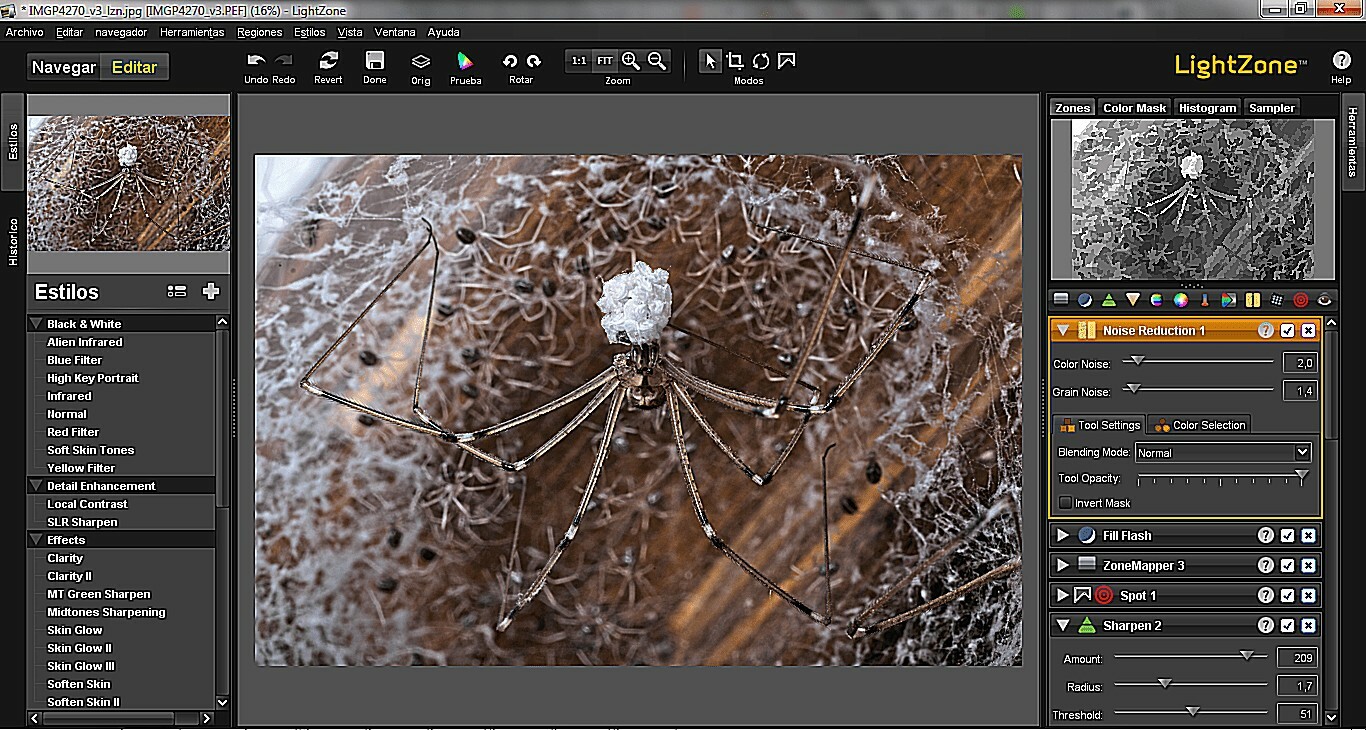Click the Sharpen 2 Amount slider handle
The height and width of the screenshot is (730, 1366).
1246,656
